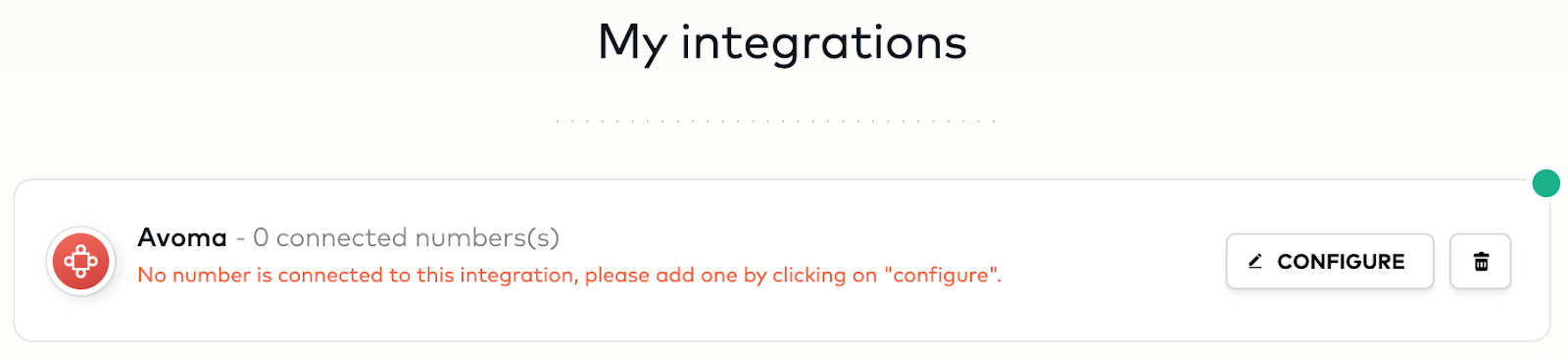Click the red no-number warning message

569,276
